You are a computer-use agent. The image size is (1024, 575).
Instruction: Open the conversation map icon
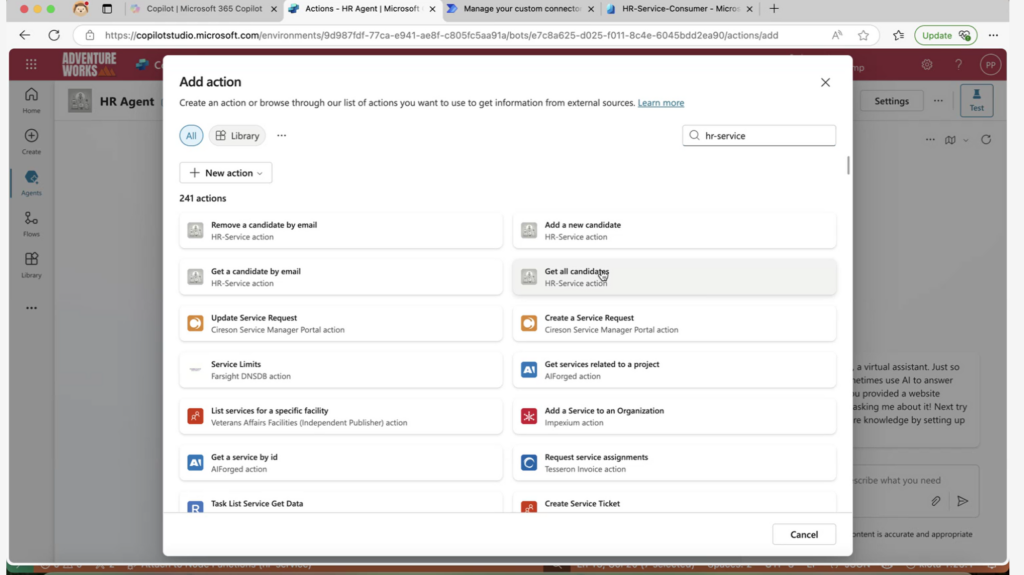[x=950, y=140]
